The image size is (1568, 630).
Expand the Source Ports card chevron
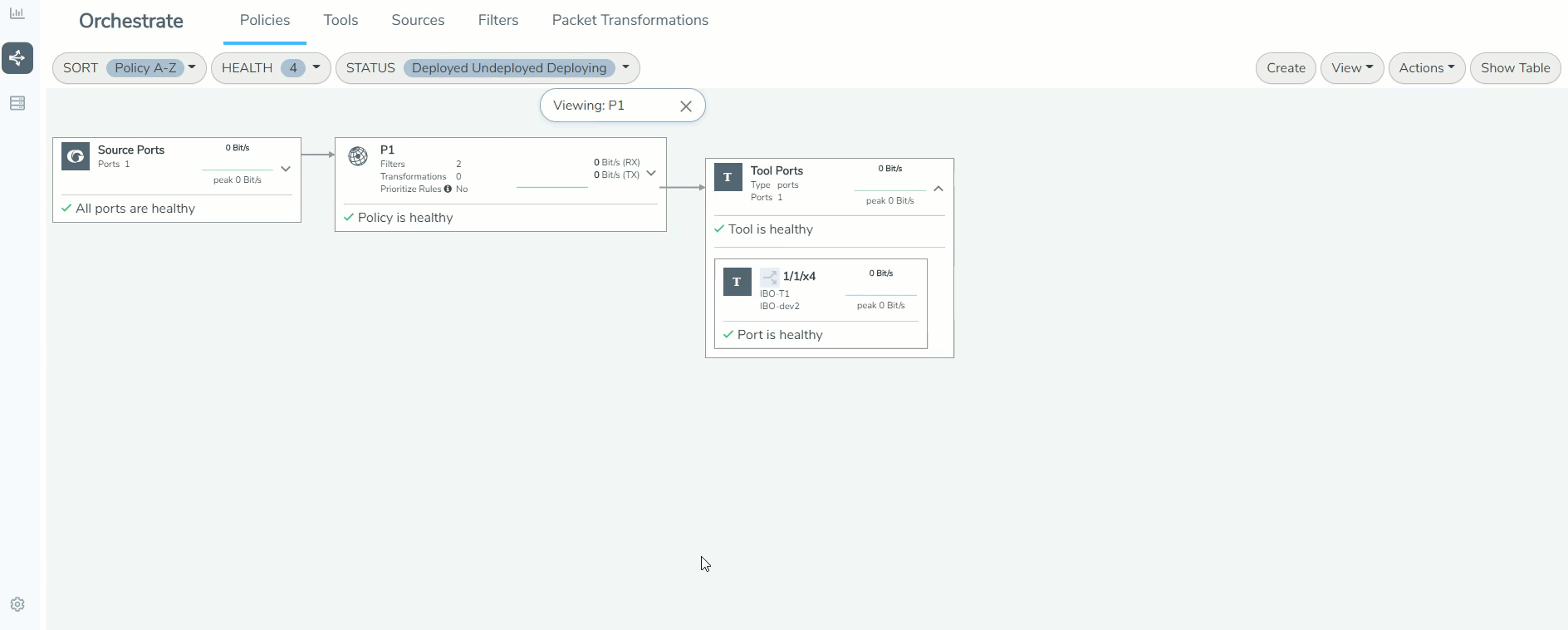click(x=286, y=169)
